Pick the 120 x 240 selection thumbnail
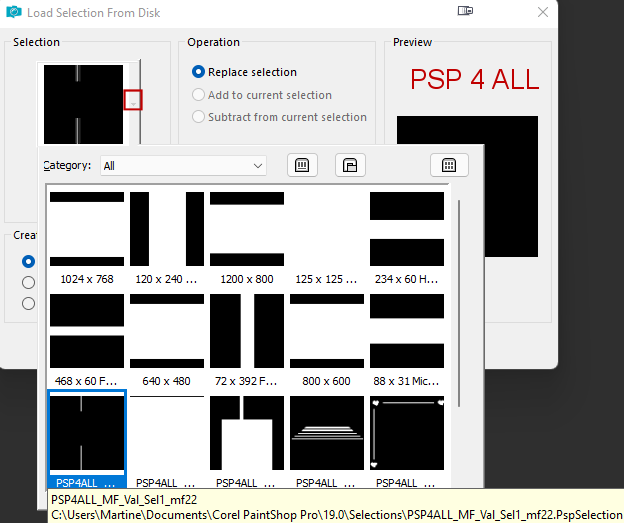Screen dimensions: 624x523 (167, 229)
